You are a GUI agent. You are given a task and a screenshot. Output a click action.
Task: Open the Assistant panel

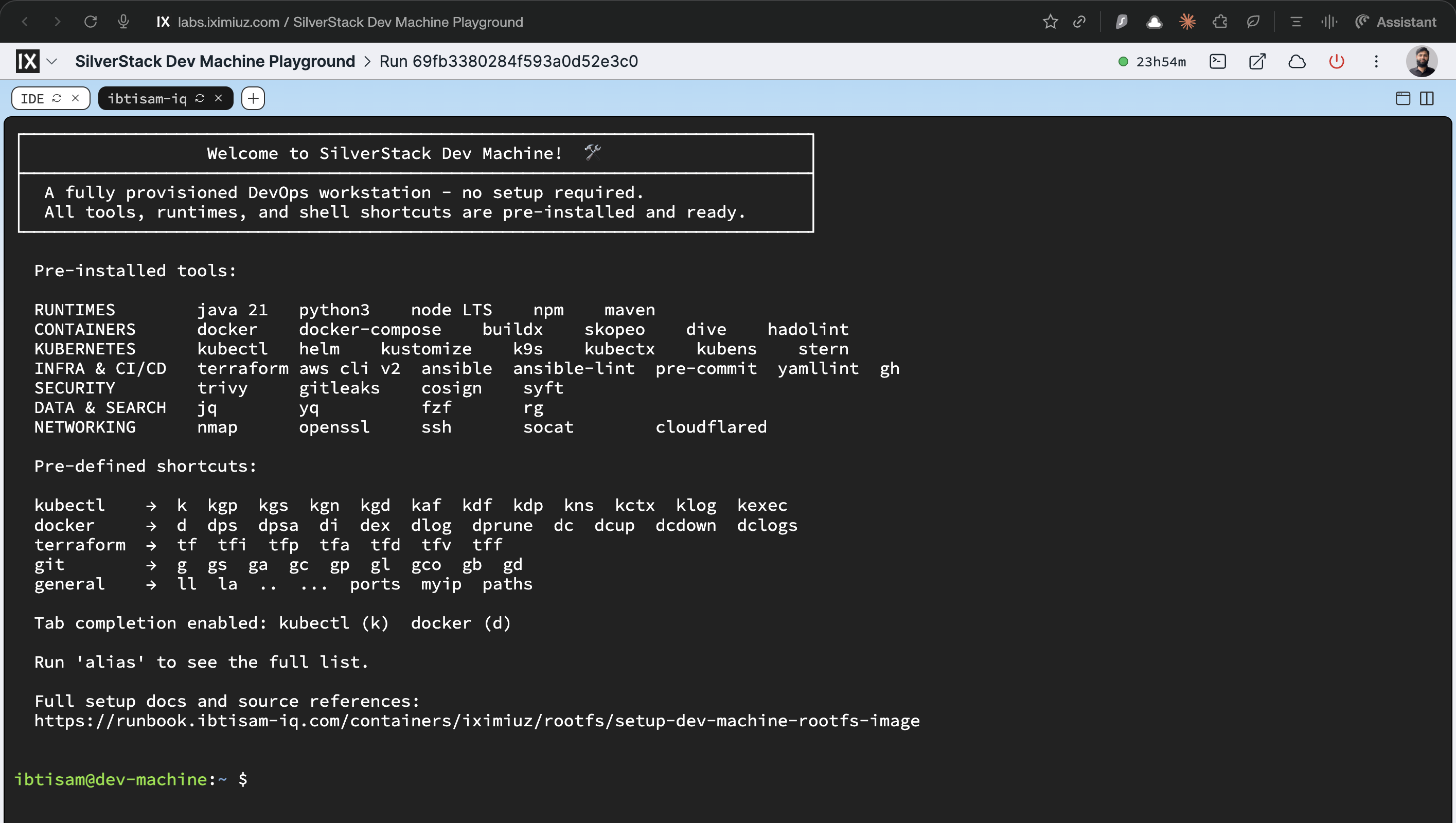1395,22
